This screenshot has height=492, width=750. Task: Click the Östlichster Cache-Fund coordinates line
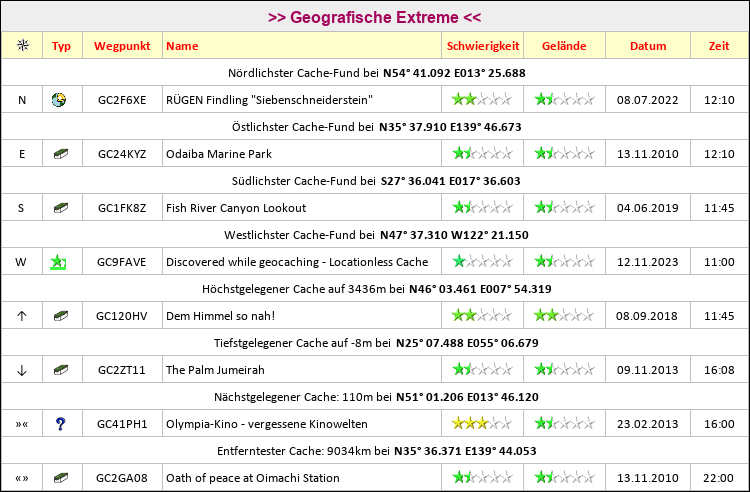(x=376, y=127)
